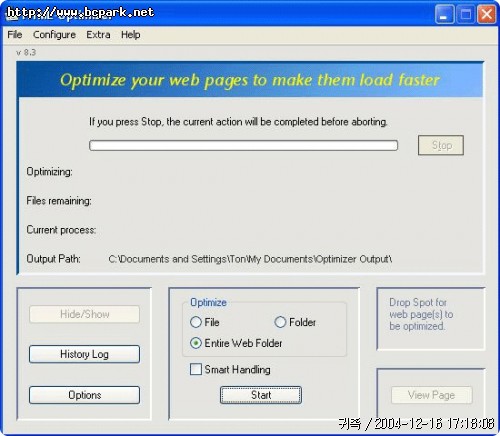500x436 pixels.
Task: Click the 'Output Path:' label
Action: [x=53, y=259]
